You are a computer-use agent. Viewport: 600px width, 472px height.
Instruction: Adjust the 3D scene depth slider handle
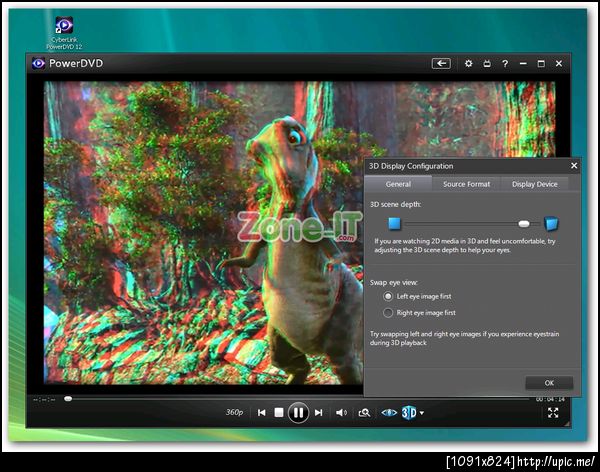524,224
